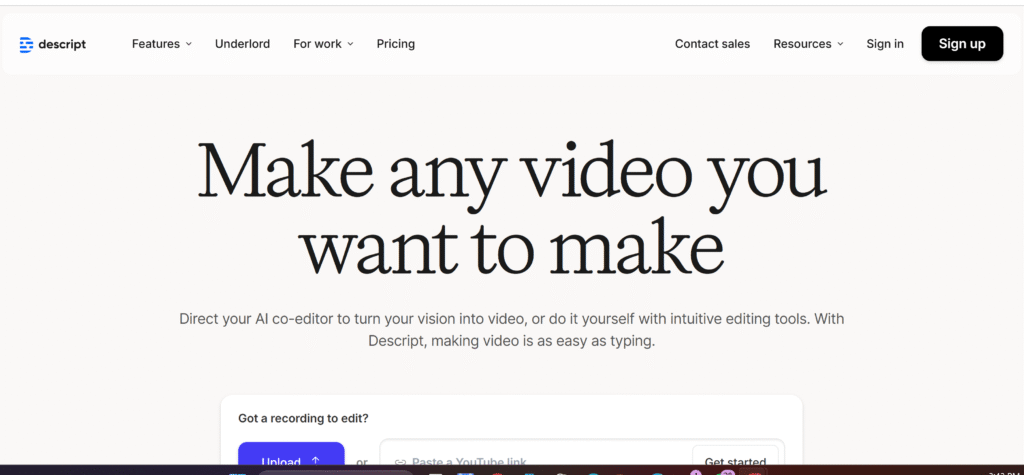Viewport: 1024px width, 475px height.
Task: Expand the Resources dropdown
Action: click(808, 44)
